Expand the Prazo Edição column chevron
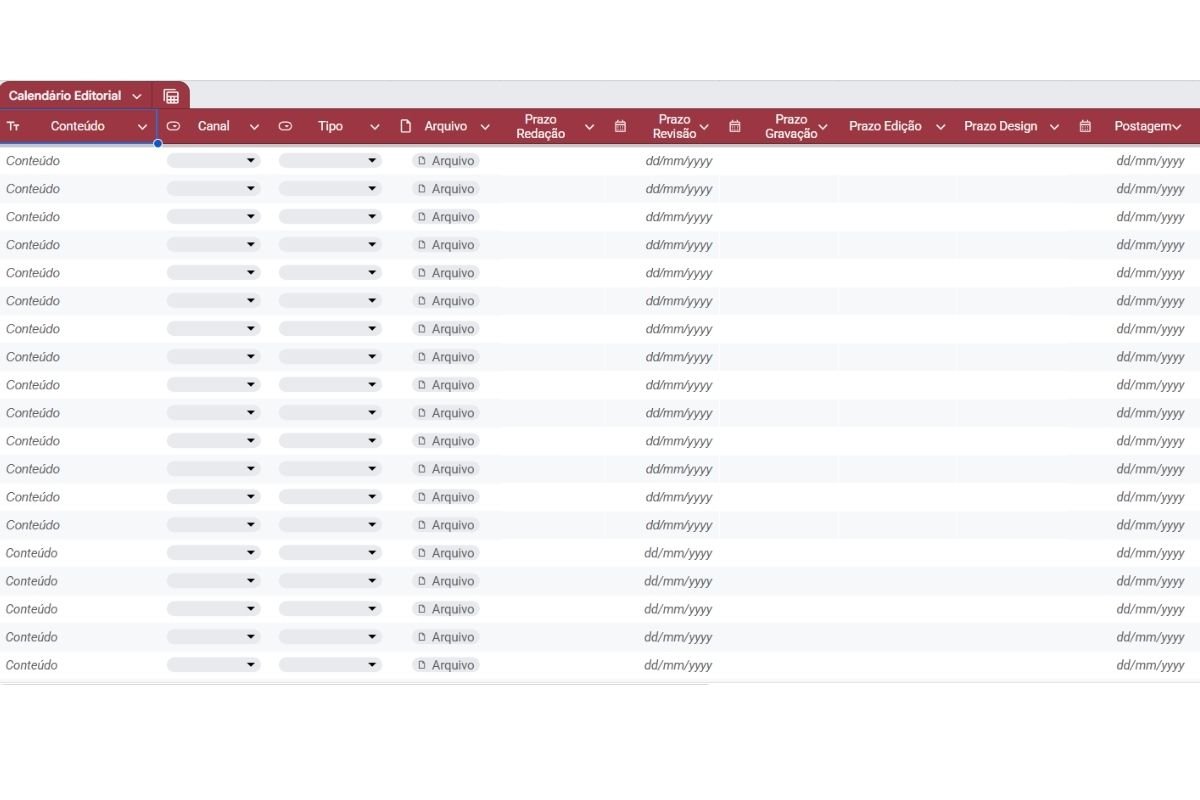 pyautogui.click(x=940, y=127)
